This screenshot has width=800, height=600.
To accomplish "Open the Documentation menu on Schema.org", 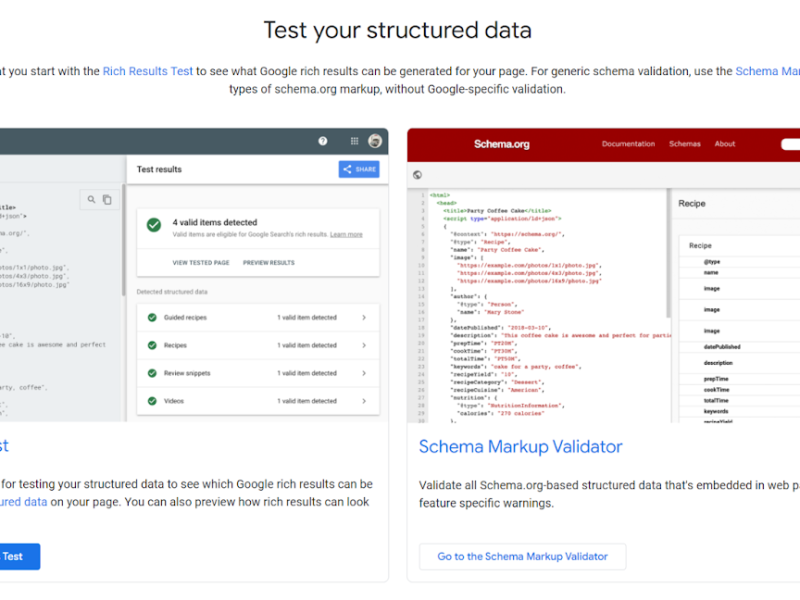I will 628,144.
